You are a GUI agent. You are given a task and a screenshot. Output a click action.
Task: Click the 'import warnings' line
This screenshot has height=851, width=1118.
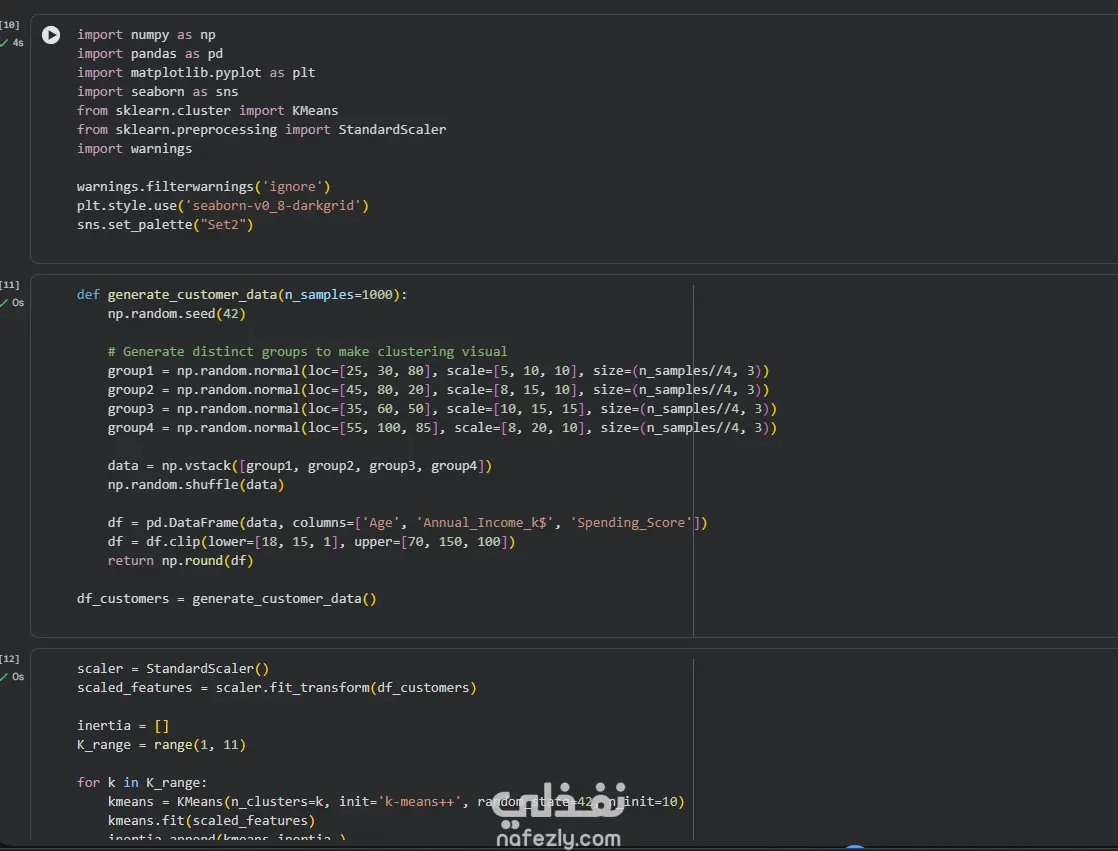(134, 149)
